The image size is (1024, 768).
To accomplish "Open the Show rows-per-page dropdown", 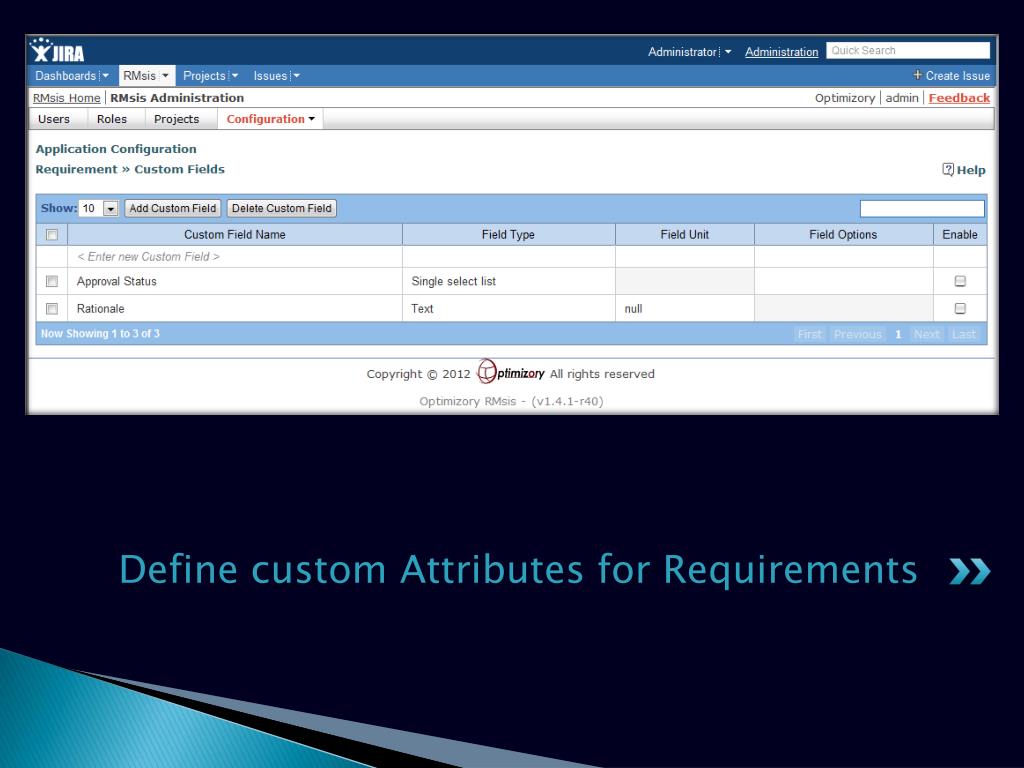I will click(99, 208).
